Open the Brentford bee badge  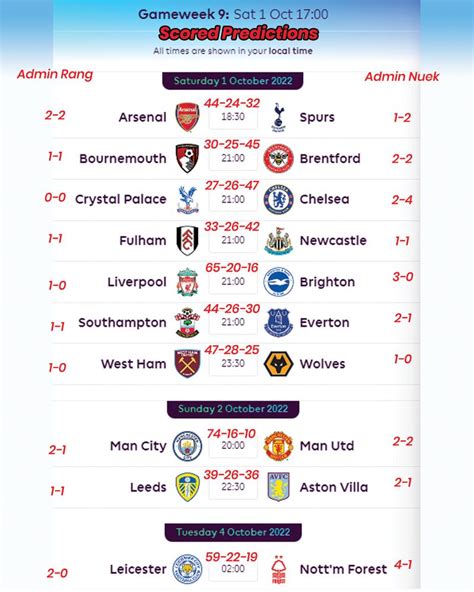(278, 158)
